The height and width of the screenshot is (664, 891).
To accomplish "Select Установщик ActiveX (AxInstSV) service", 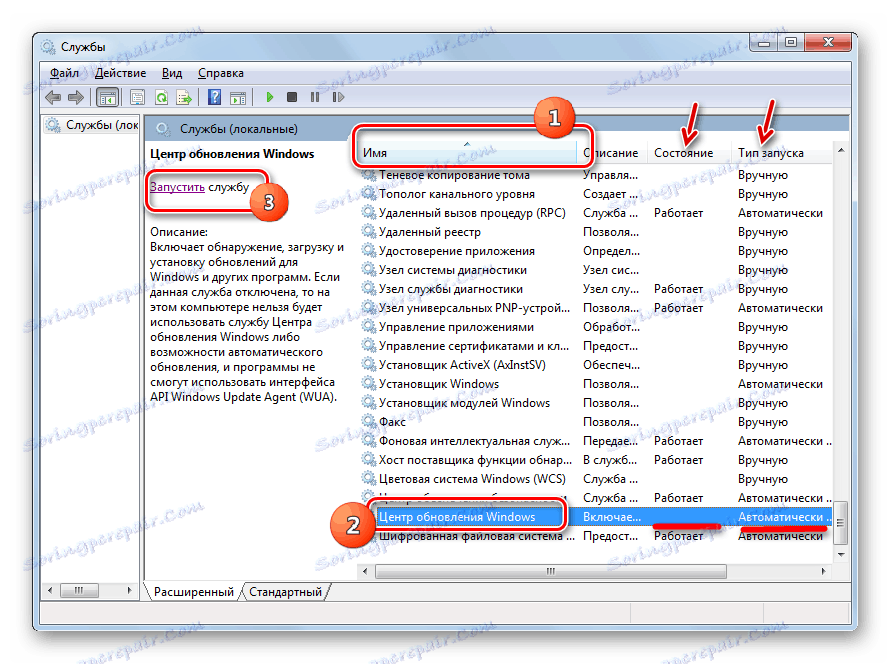I will pos(462,365).
